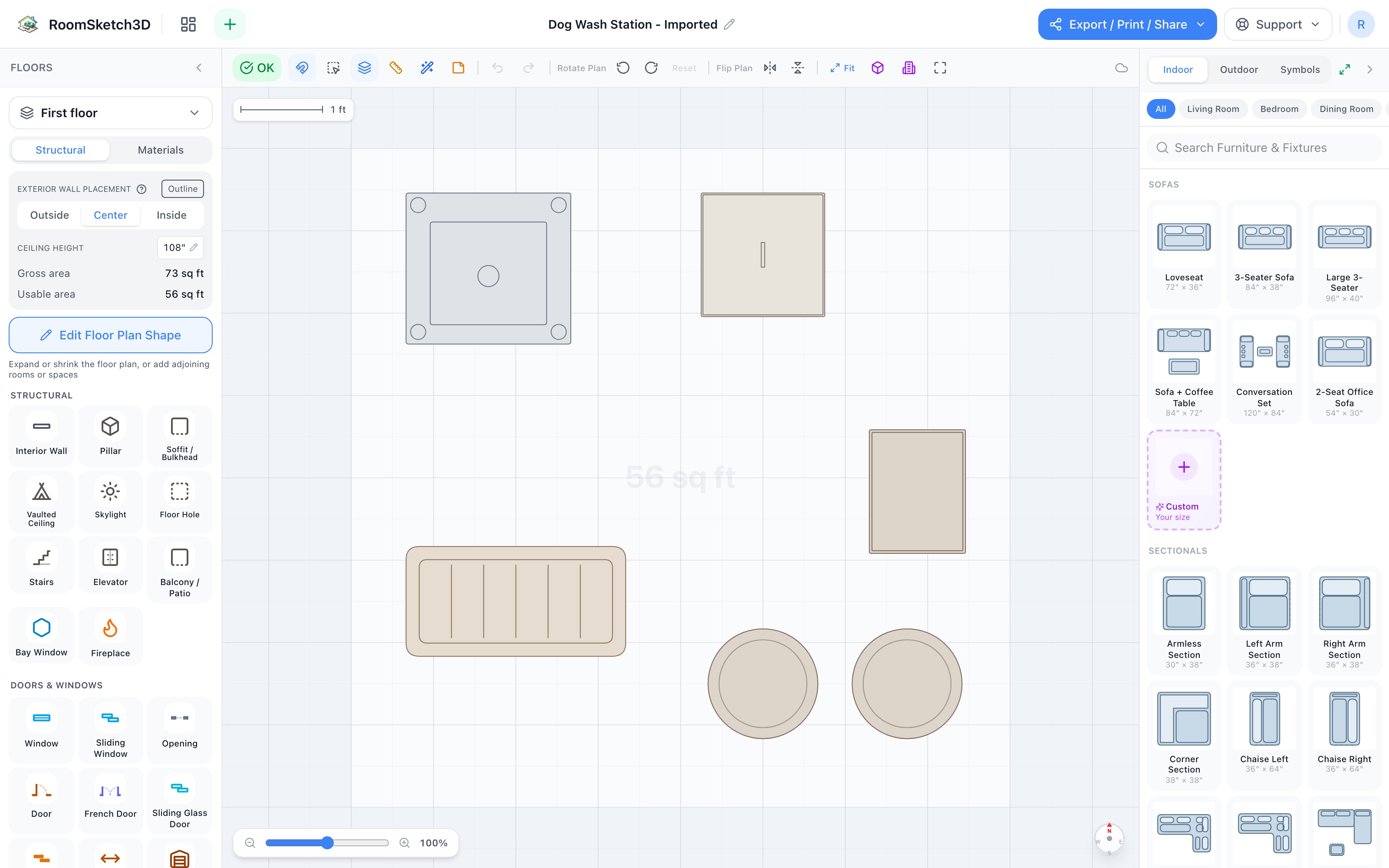Collapse the Floors panel

(x=199, y=68)
